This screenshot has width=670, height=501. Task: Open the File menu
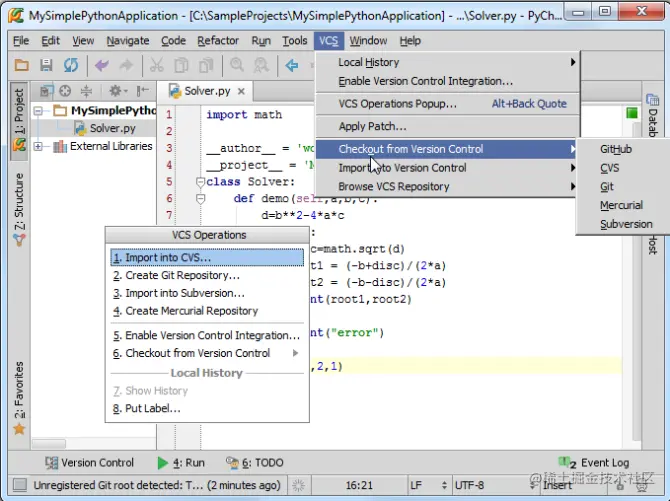tap(21, 41)
